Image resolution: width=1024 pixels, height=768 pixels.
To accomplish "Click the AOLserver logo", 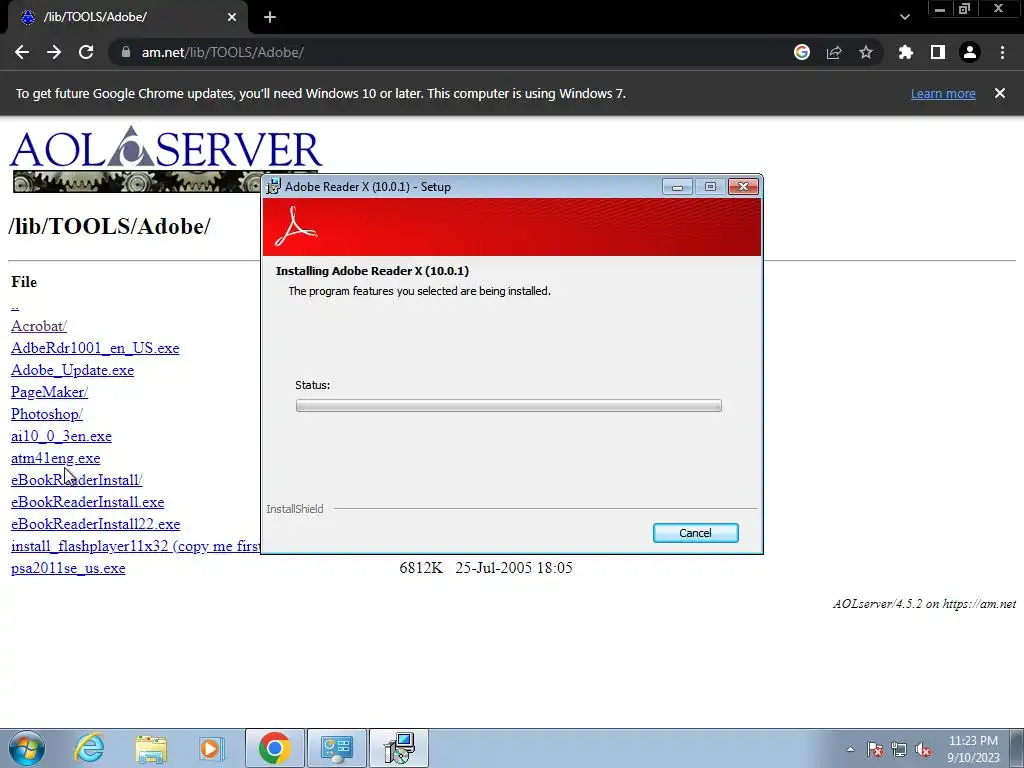I will pyautogui.click(x=166, y=159).
